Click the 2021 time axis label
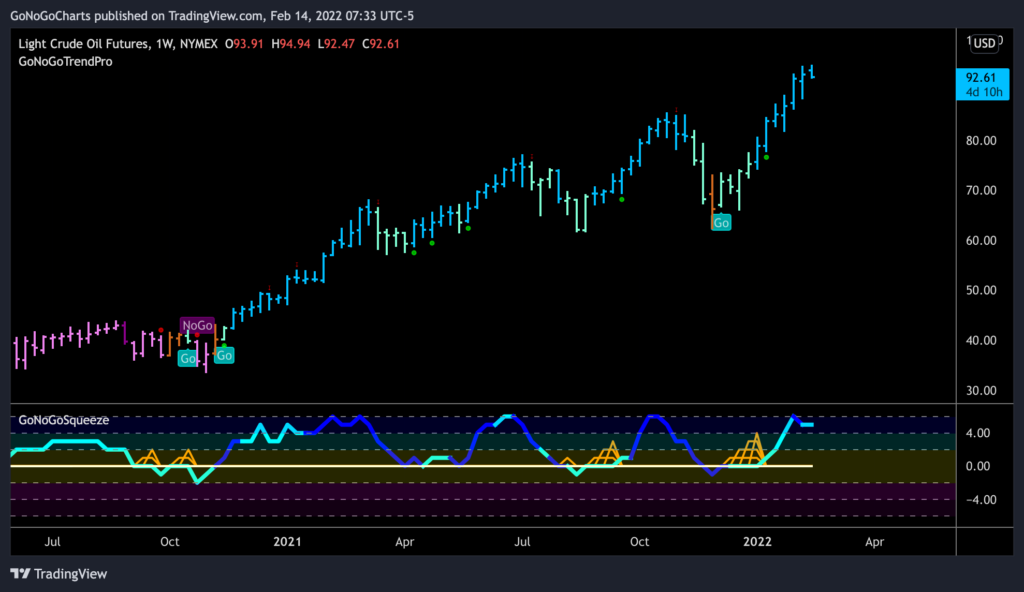The image size is (1024, 592). [287, 542]
